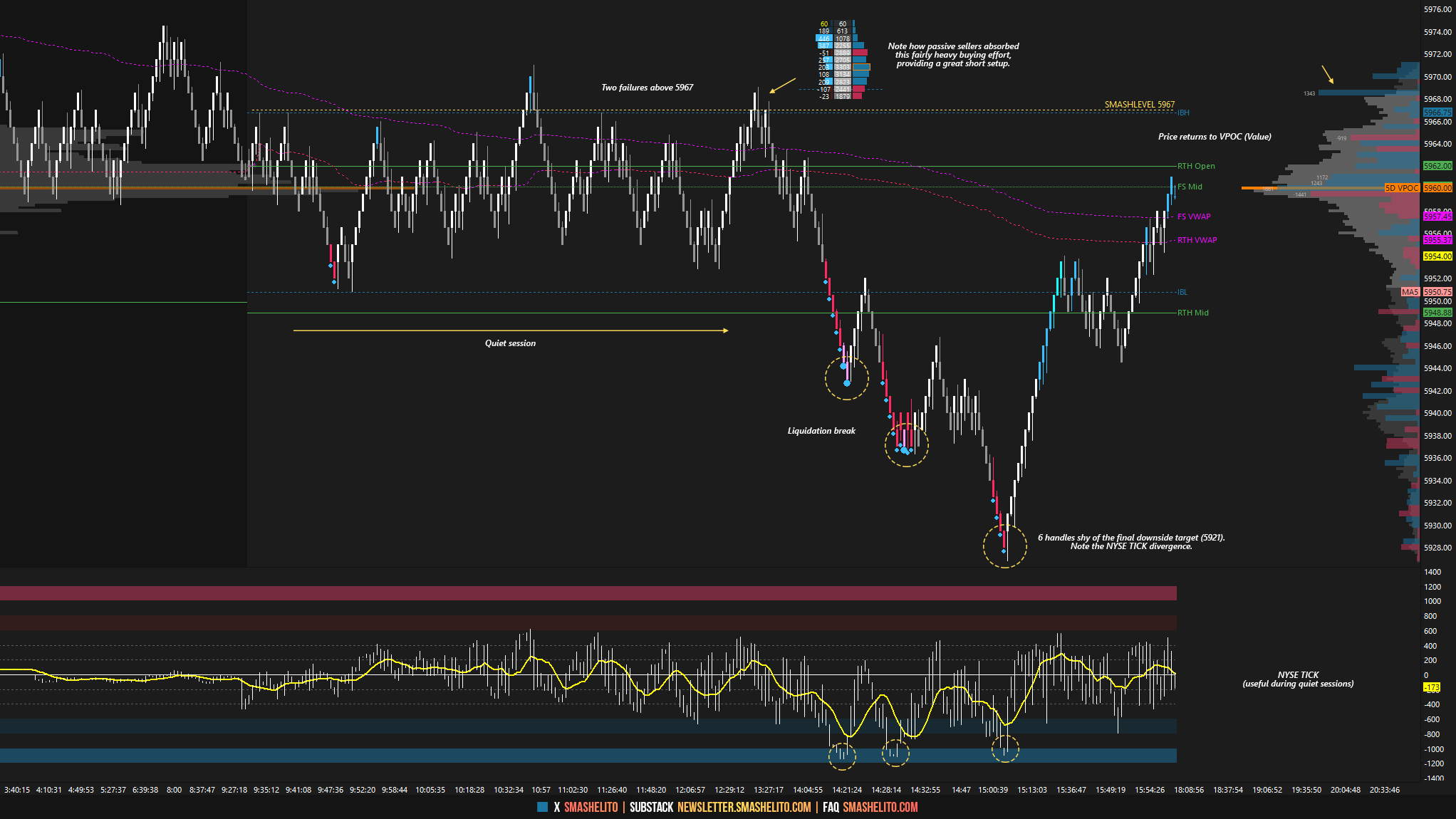This screenshot has width=1456, height=819.
Task: Click leftmost dashed circle on NYSE TICK panel
Action: (x=842, y=756)
